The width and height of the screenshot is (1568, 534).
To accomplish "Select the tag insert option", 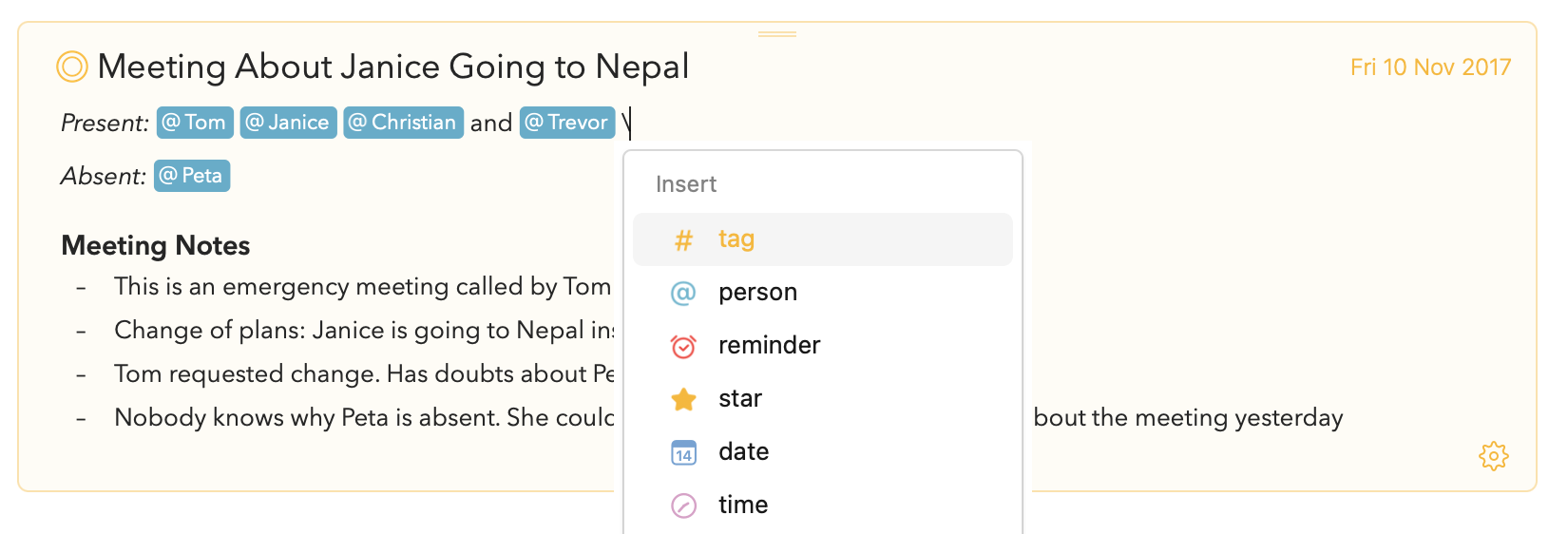I will 823,239.
